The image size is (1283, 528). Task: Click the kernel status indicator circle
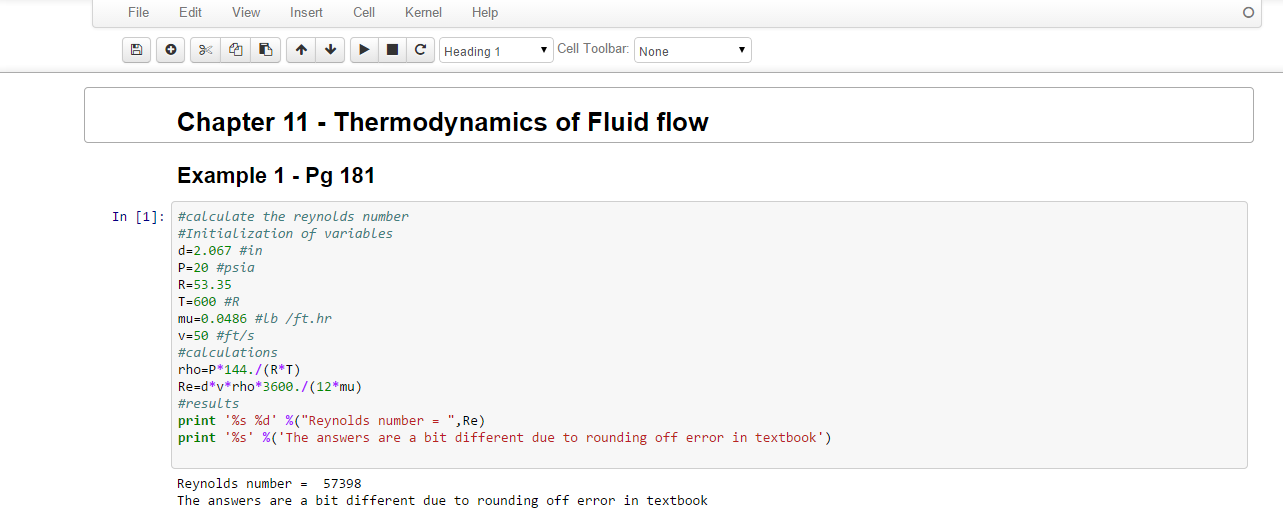[1247, 13]
